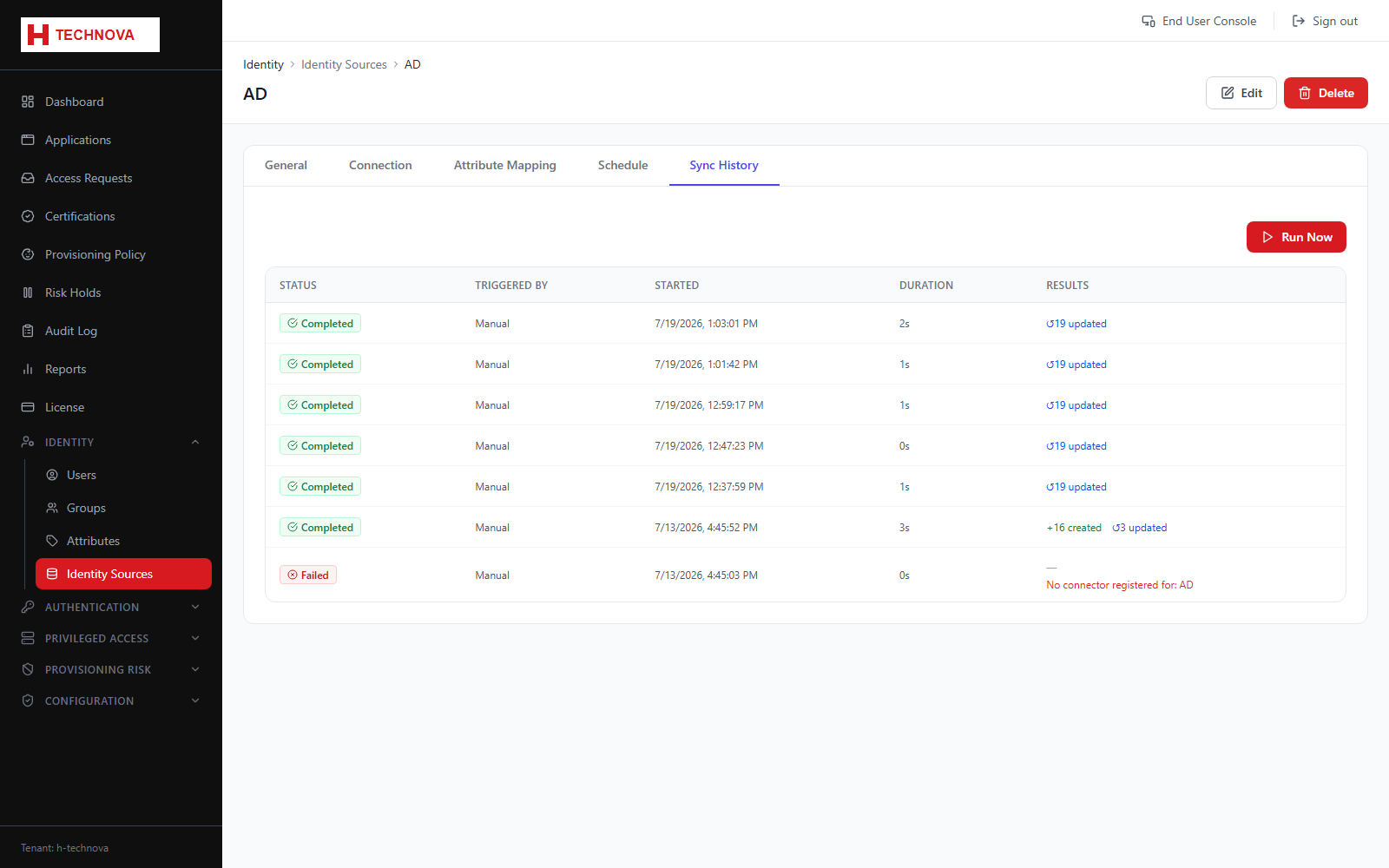Click the Tenant: h-technova footer text
Screen dimensions: 1389x868
pyautogui.click(x=65, y=848)
